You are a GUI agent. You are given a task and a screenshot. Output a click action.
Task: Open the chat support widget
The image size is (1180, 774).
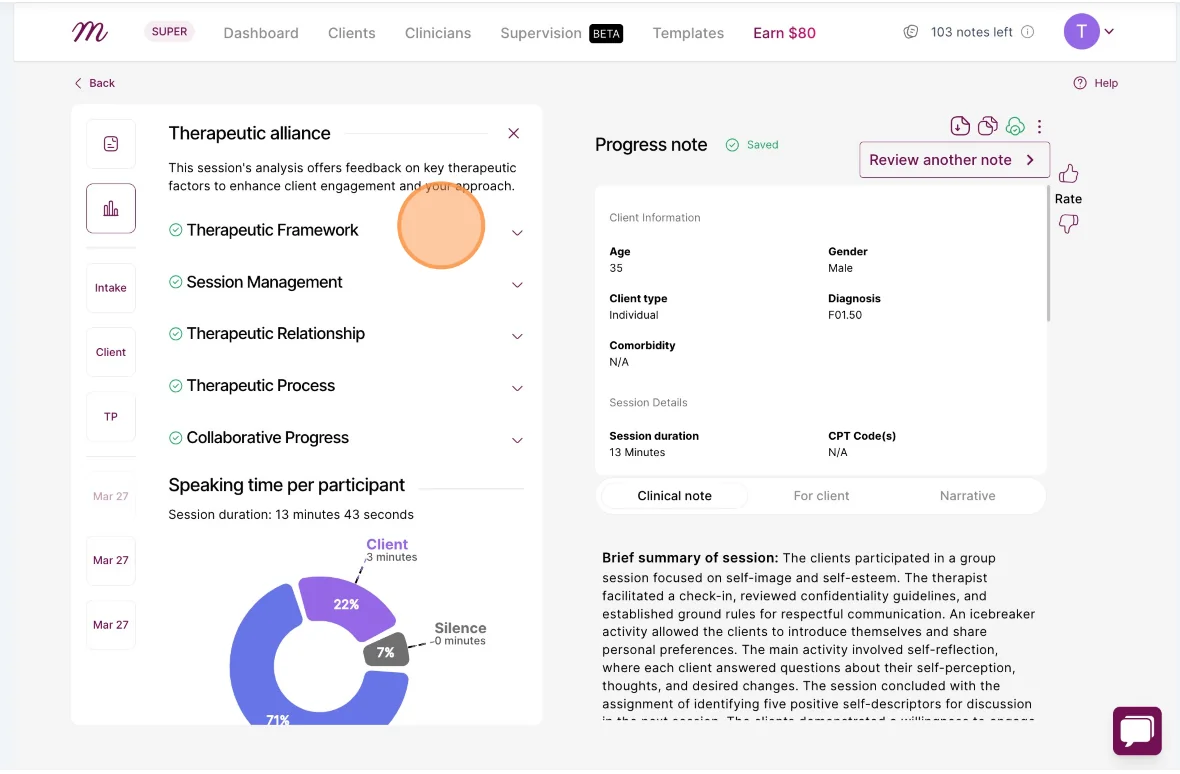[x=1137, y=730]
